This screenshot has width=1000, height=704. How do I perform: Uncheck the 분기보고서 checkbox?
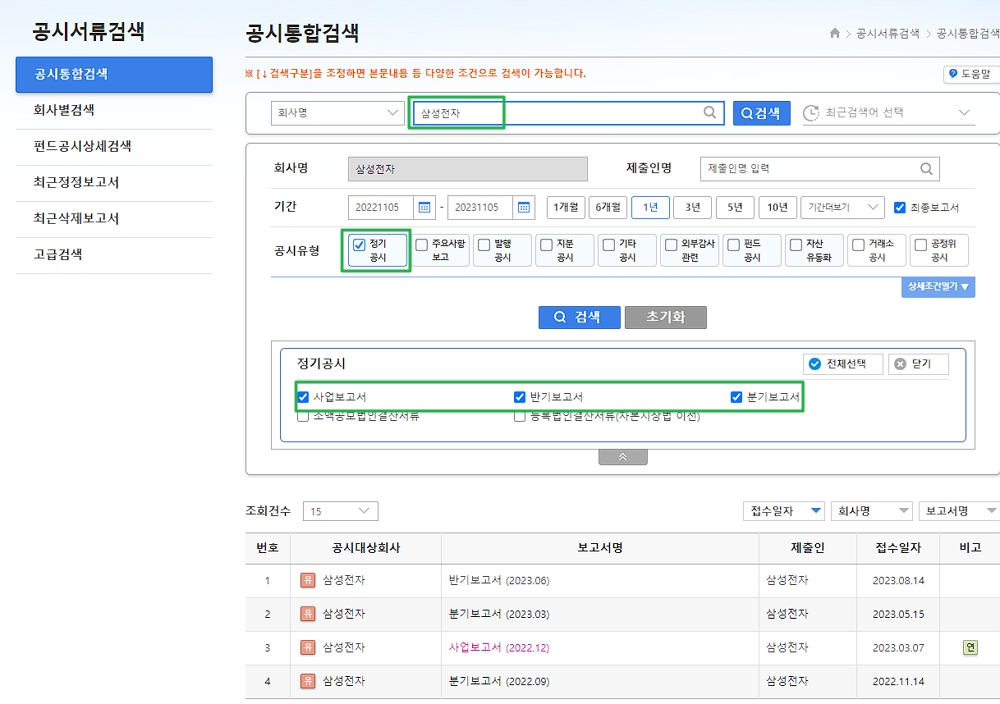click(737, 397)
